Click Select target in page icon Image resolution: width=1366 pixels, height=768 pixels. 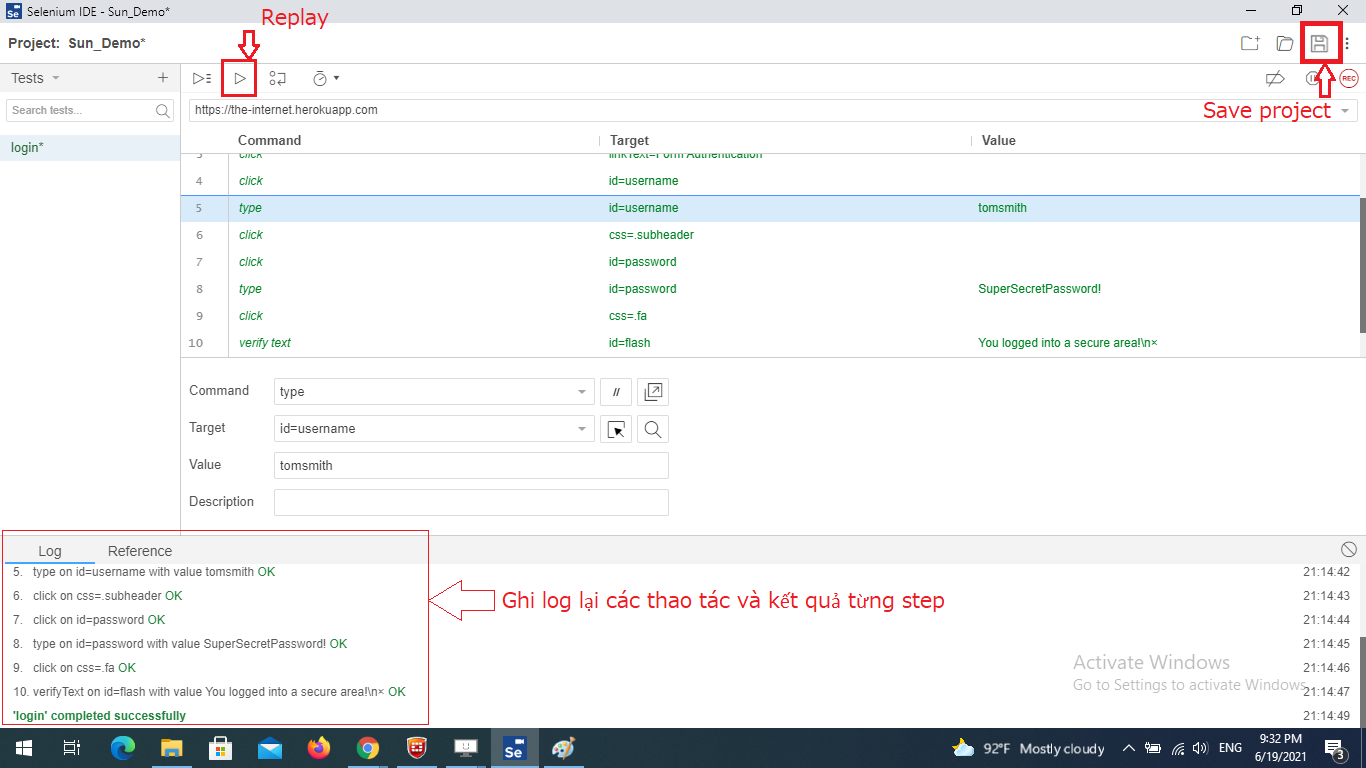pyautogui.click(x=616, y=429)
